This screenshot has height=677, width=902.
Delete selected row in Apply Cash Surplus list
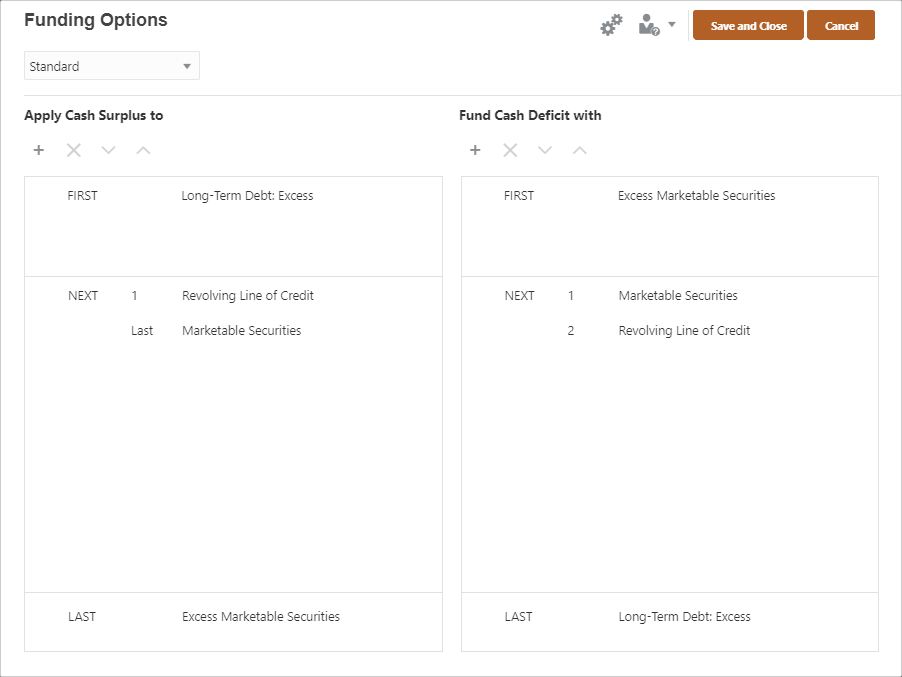click(x=73, y=149)
